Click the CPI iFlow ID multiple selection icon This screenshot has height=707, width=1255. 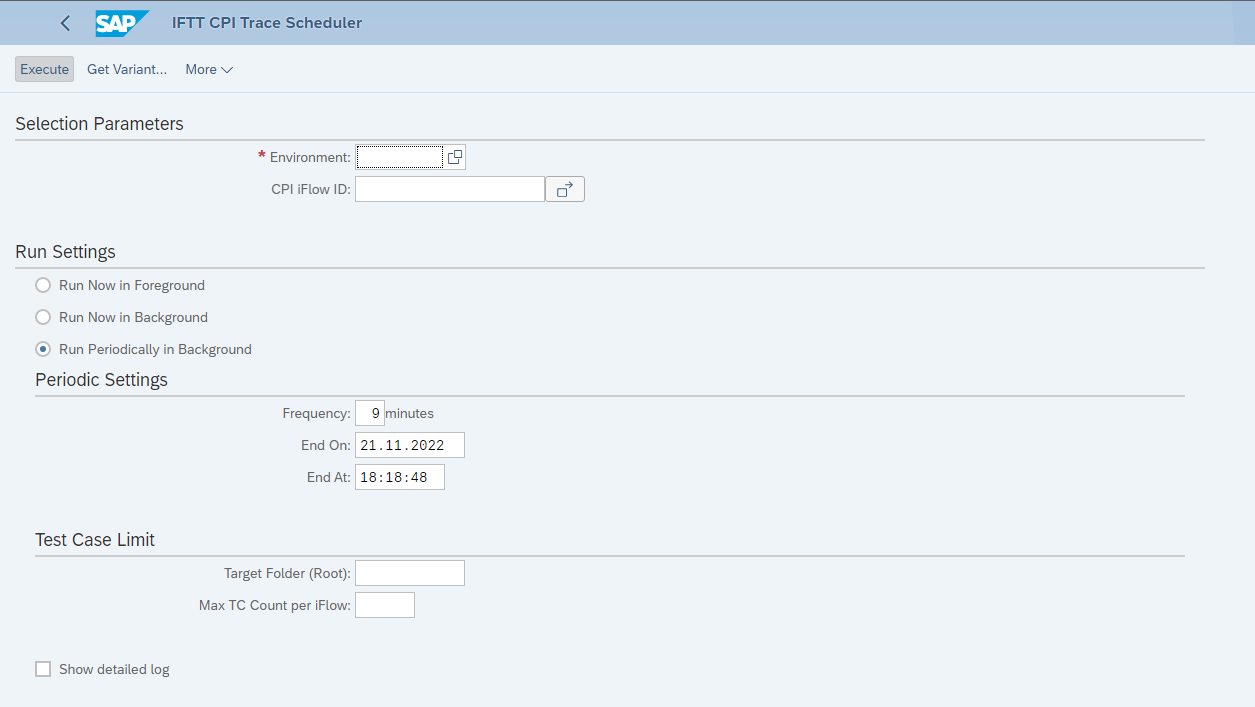coord(565,188)
